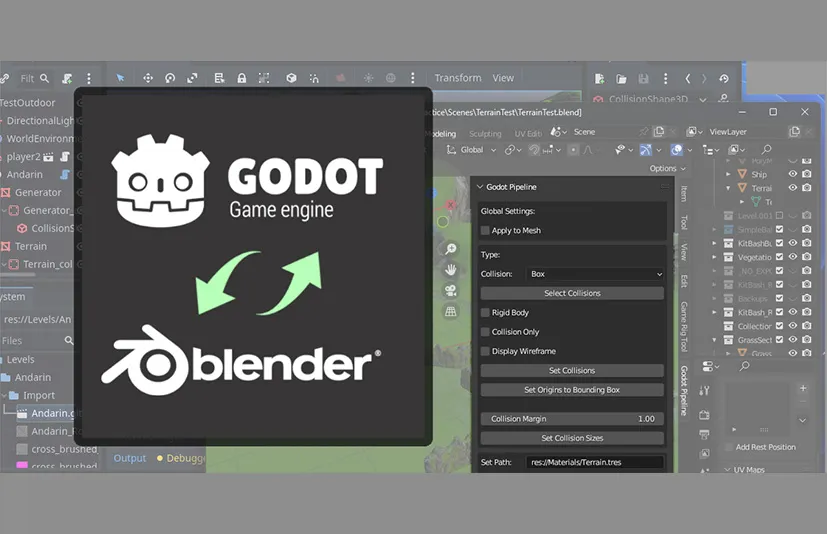Open Godot viewport View menu
Image resolution: width=827 pixels, height=534 pixels.
(x=503, y=78)
